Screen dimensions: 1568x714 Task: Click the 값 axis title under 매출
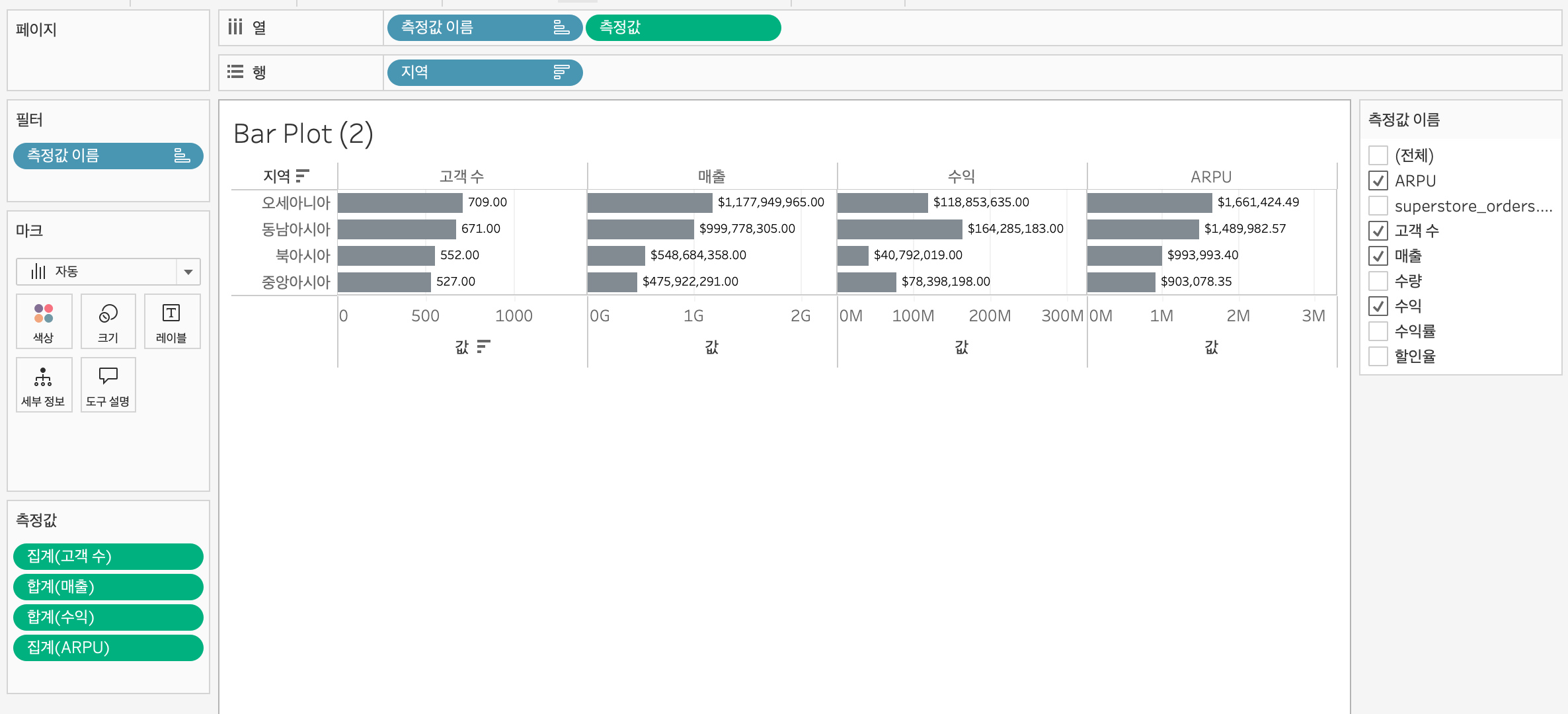pos(712,347)
